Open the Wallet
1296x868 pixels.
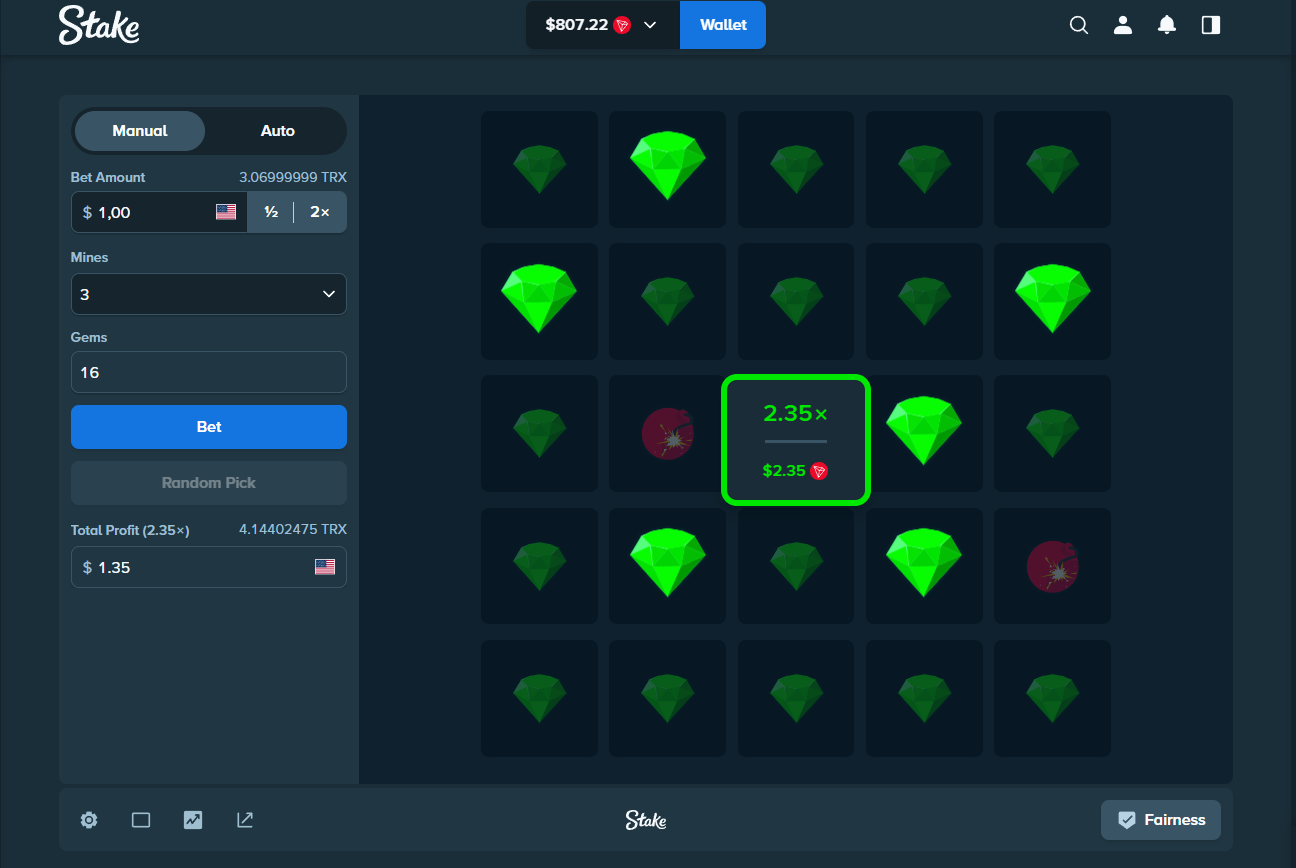(x=723, y=25)
